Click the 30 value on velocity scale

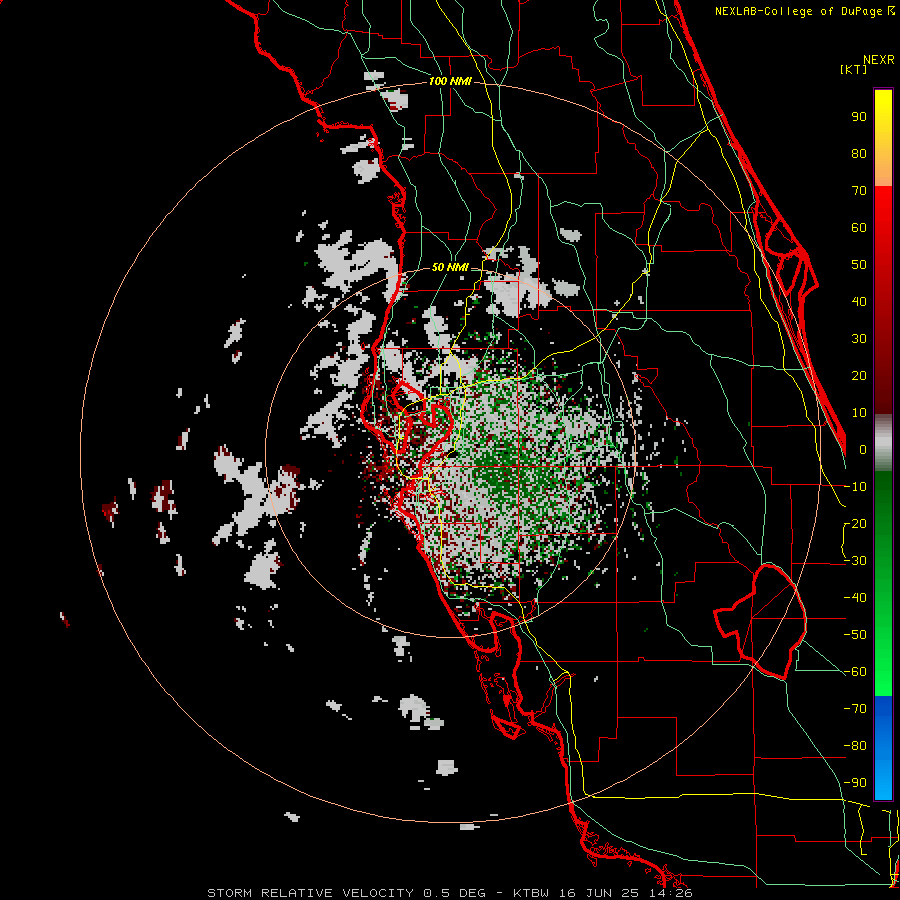(859, 339)
